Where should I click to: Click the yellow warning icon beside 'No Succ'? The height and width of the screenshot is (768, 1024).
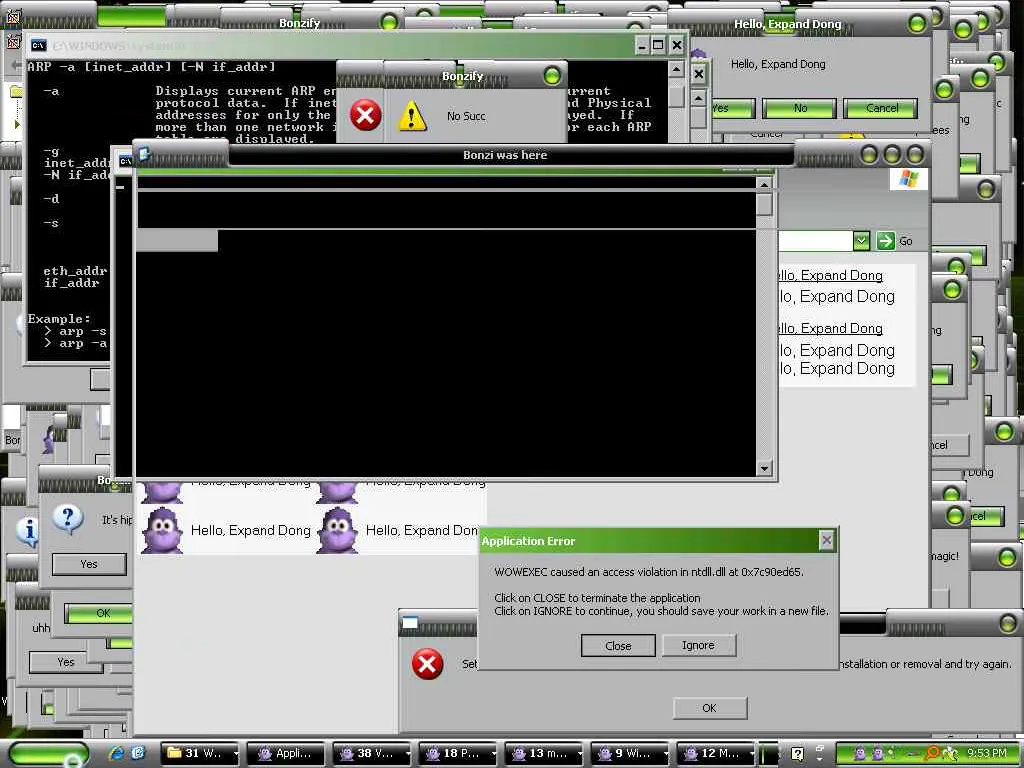coord(412,116)
